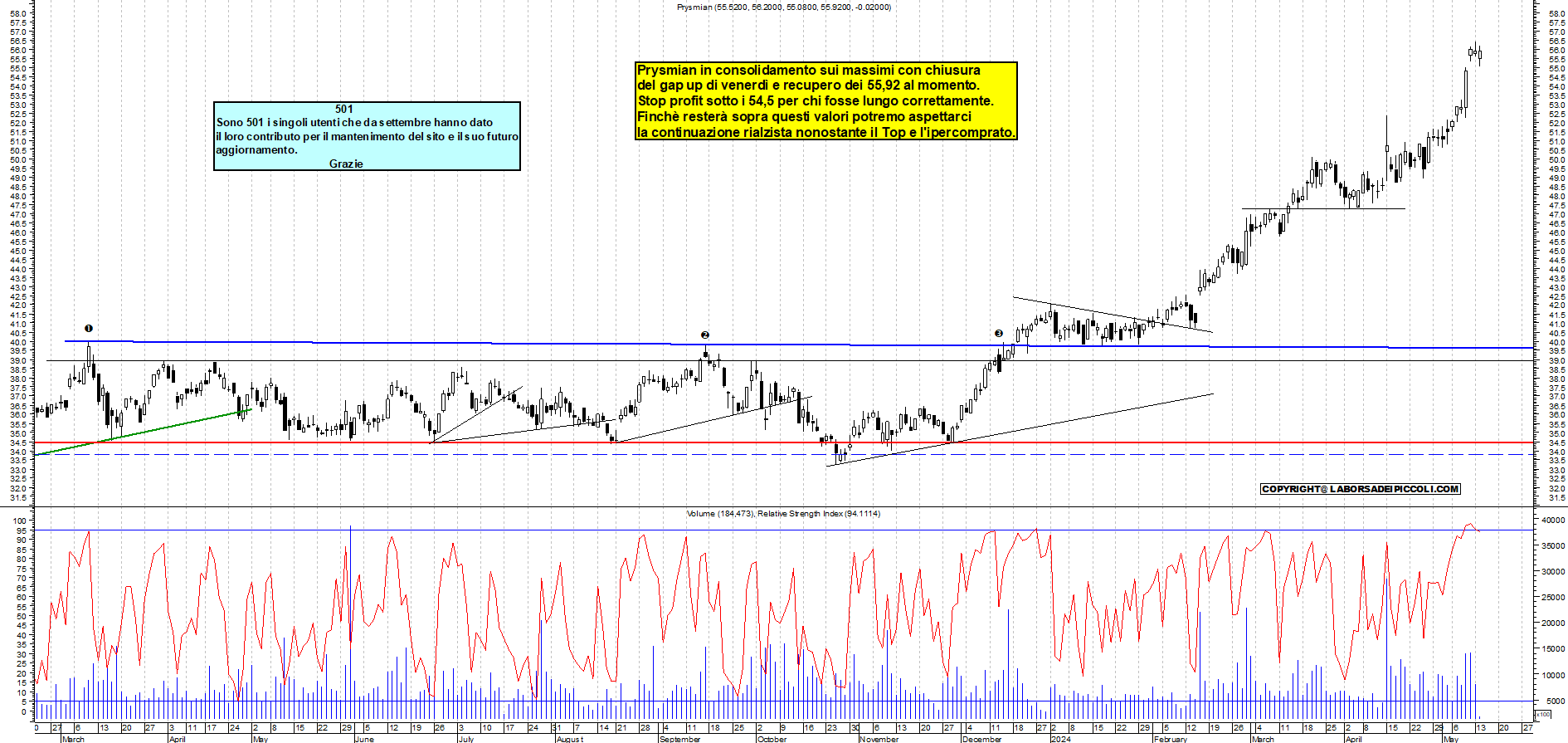The image size is (1568, 743).
Task: Click the 'June' label on time axis
Action: pos(364,739)
